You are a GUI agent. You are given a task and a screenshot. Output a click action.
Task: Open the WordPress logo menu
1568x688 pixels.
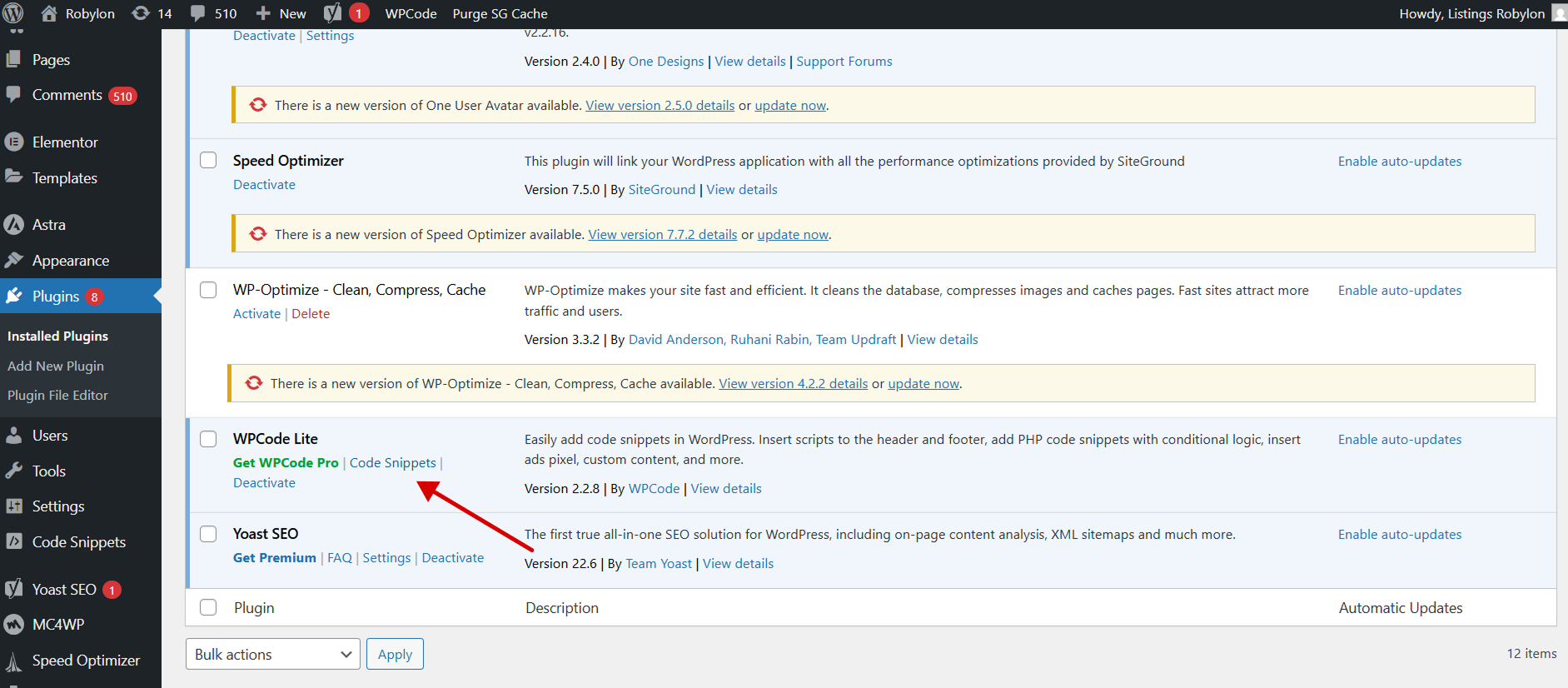pyautogui.click(x=13, y=13)
